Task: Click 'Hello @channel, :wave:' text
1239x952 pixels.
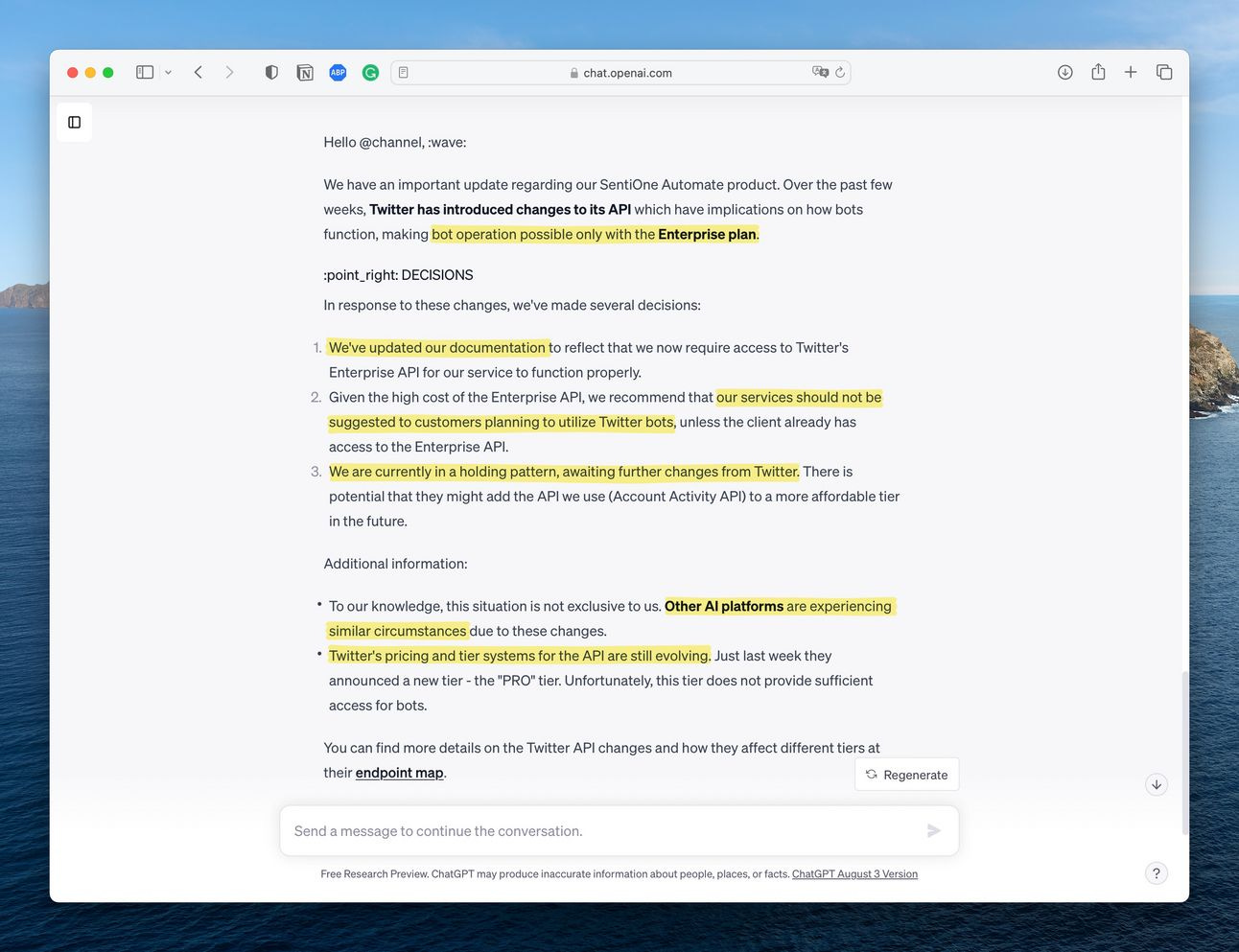Action: point(395,142)
